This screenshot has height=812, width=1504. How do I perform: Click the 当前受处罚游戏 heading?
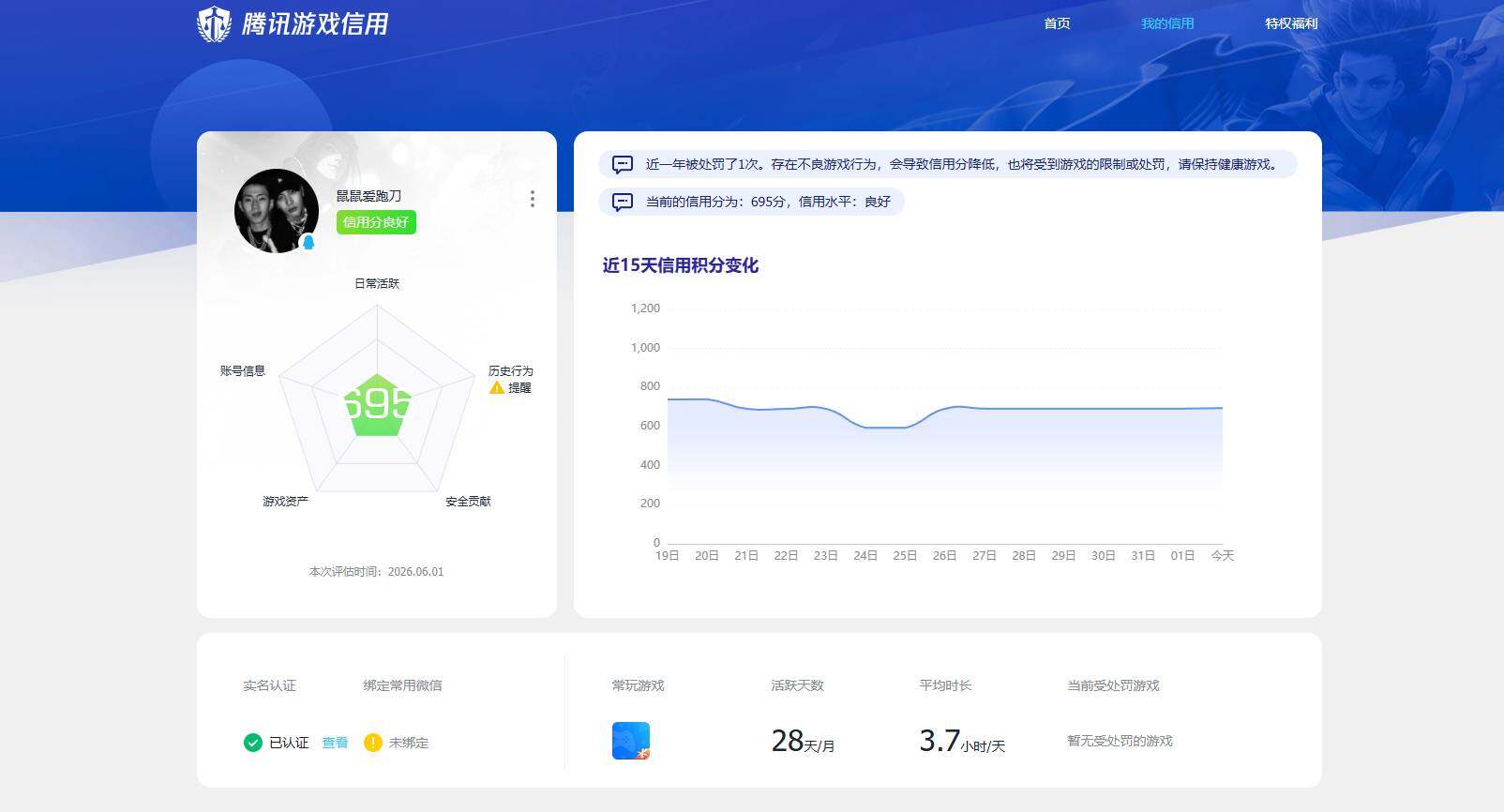(x=1113, y=685)
